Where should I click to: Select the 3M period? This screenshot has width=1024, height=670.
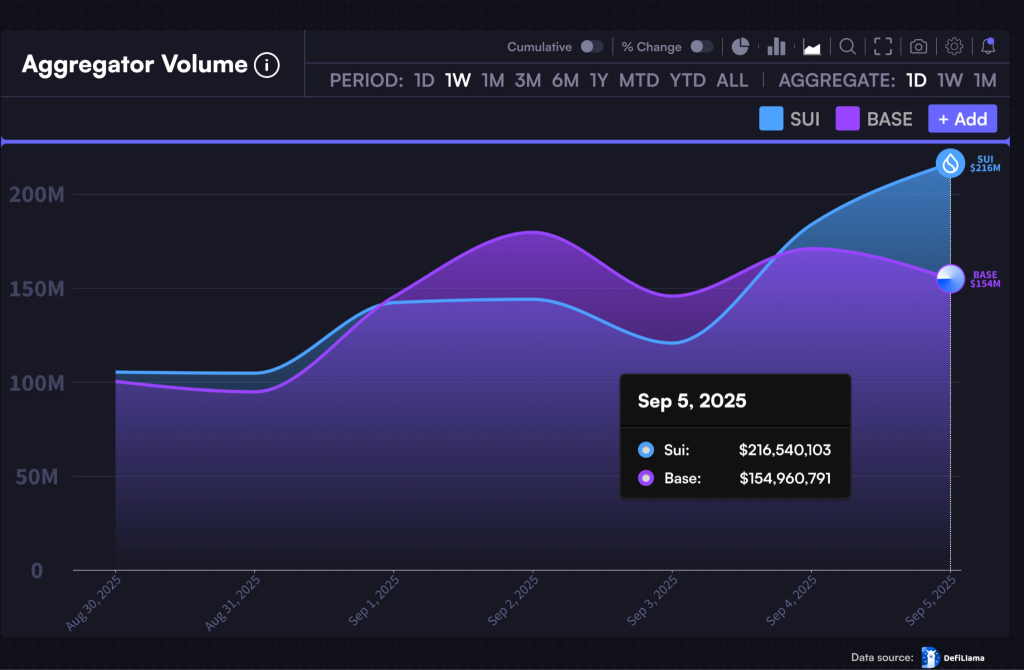[527, 81]
